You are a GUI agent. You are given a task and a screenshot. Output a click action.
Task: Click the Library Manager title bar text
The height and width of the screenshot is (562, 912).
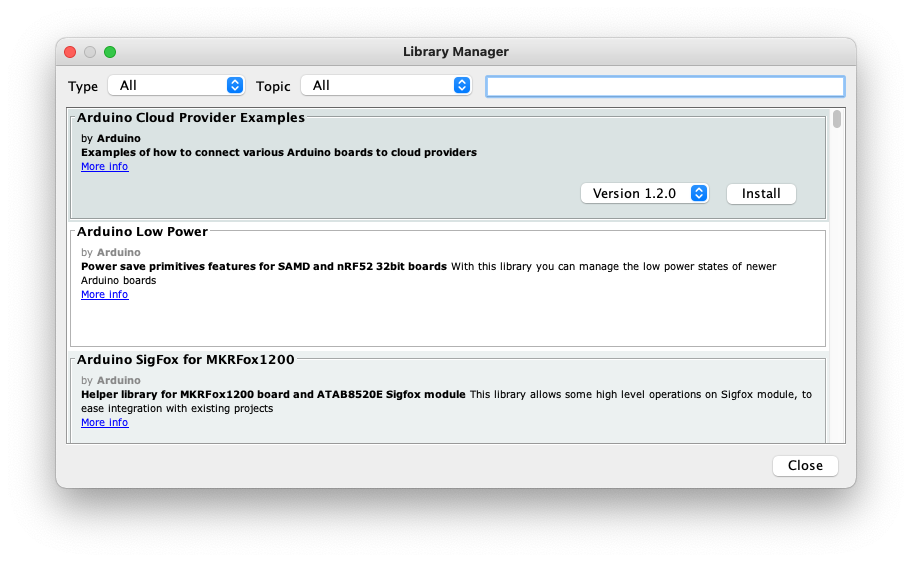(455, 52)
